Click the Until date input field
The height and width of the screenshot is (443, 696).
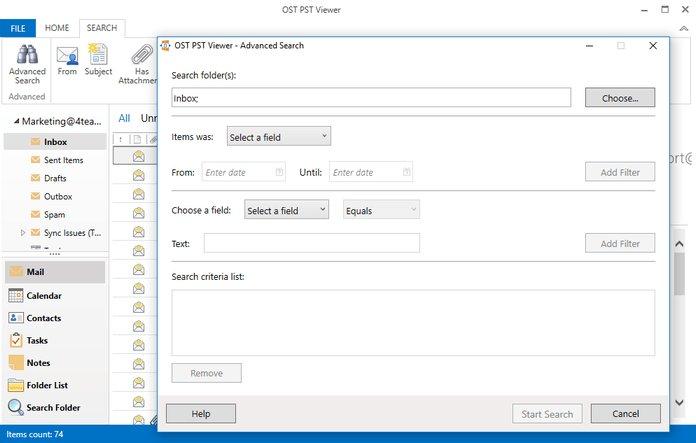pyautogui.click(x=371, y=172)
